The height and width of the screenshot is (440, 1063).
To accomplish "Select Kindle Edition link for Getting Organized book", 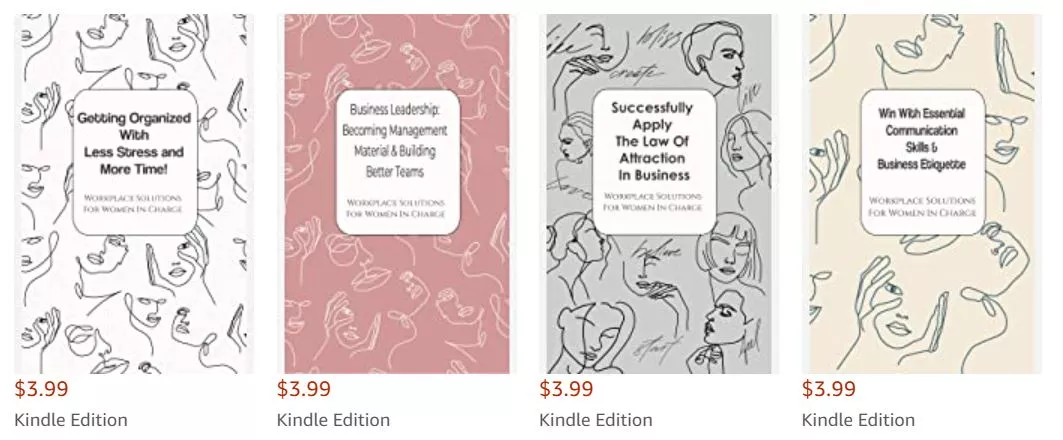I will (x=71, y=420).
